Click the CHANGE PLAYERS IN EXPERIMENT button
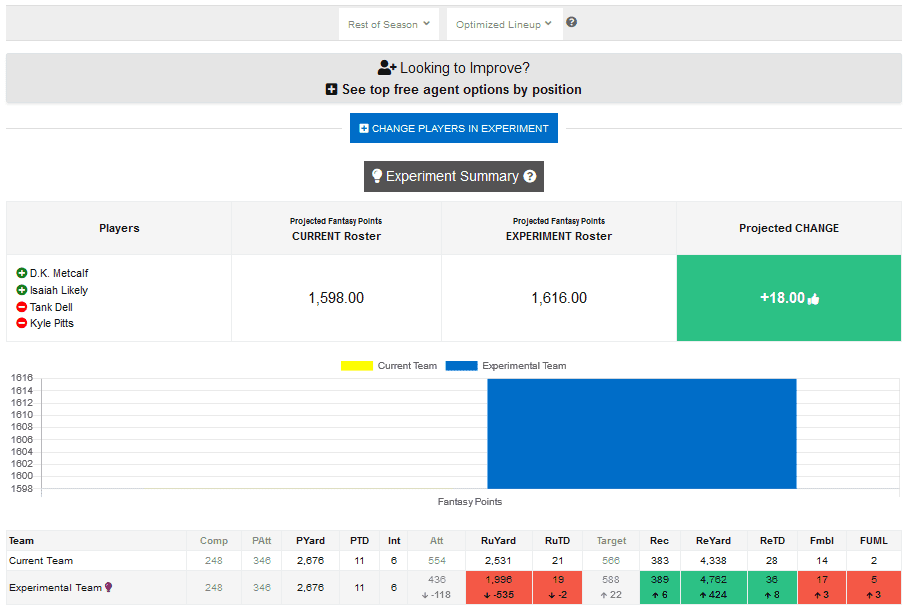This screenshot has width=905, height=613. (453, 128)
